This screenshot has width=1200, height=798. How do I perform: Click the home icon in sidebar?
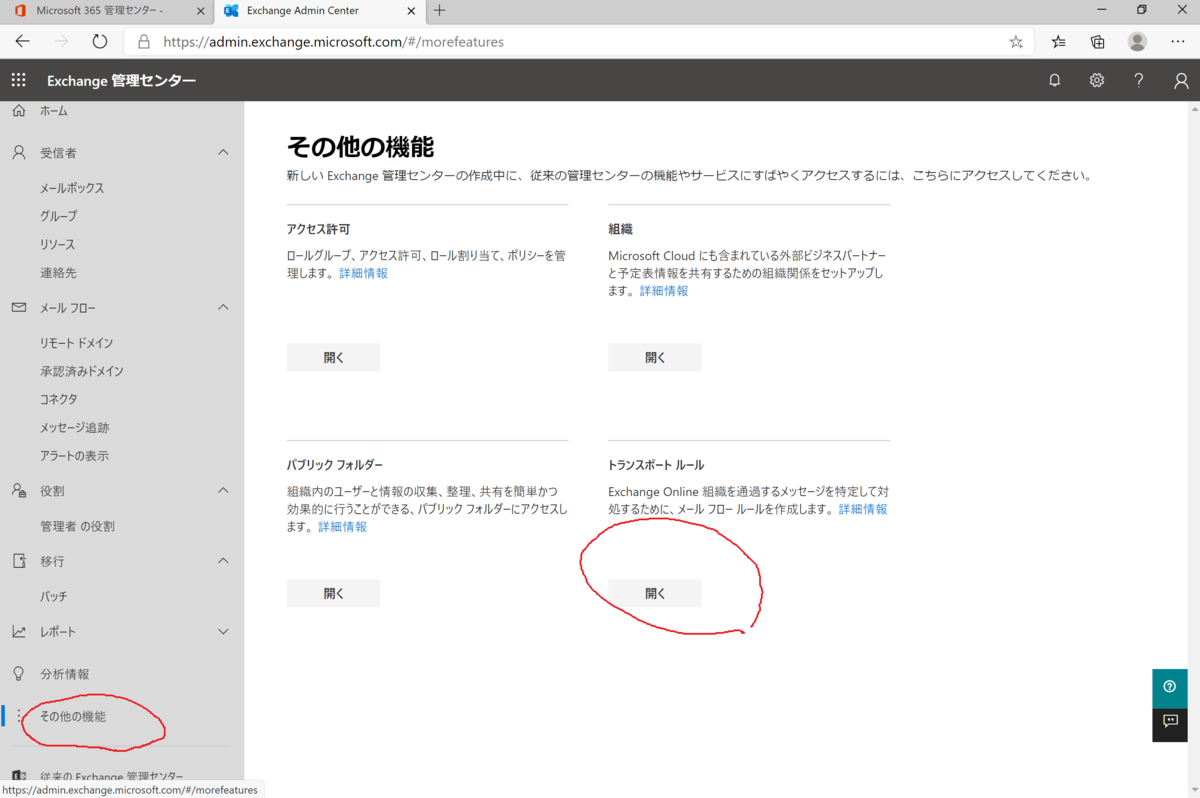click(x=19, y=111)
